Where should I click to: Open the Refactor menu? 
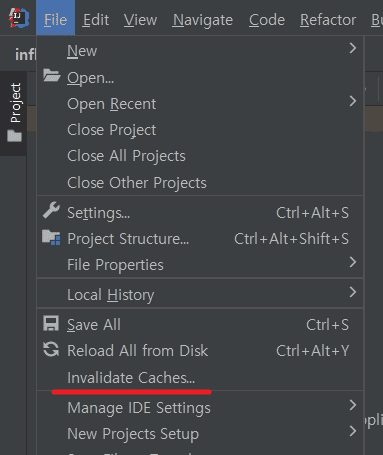pyautogui.click(x=328, y=20)
